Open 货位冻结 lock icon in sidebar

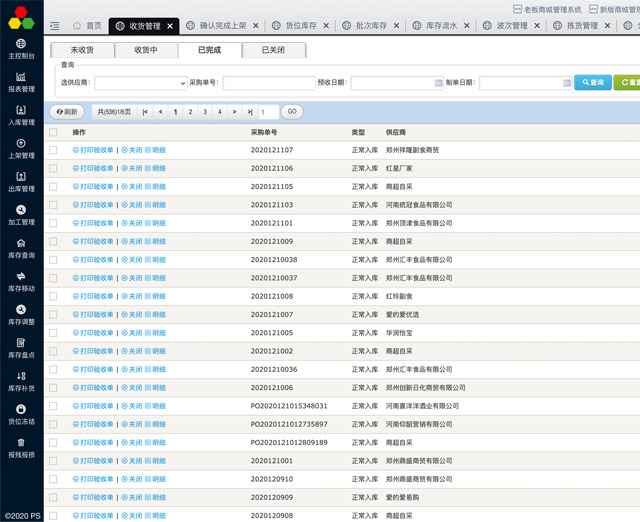click(x=21, y=414)
